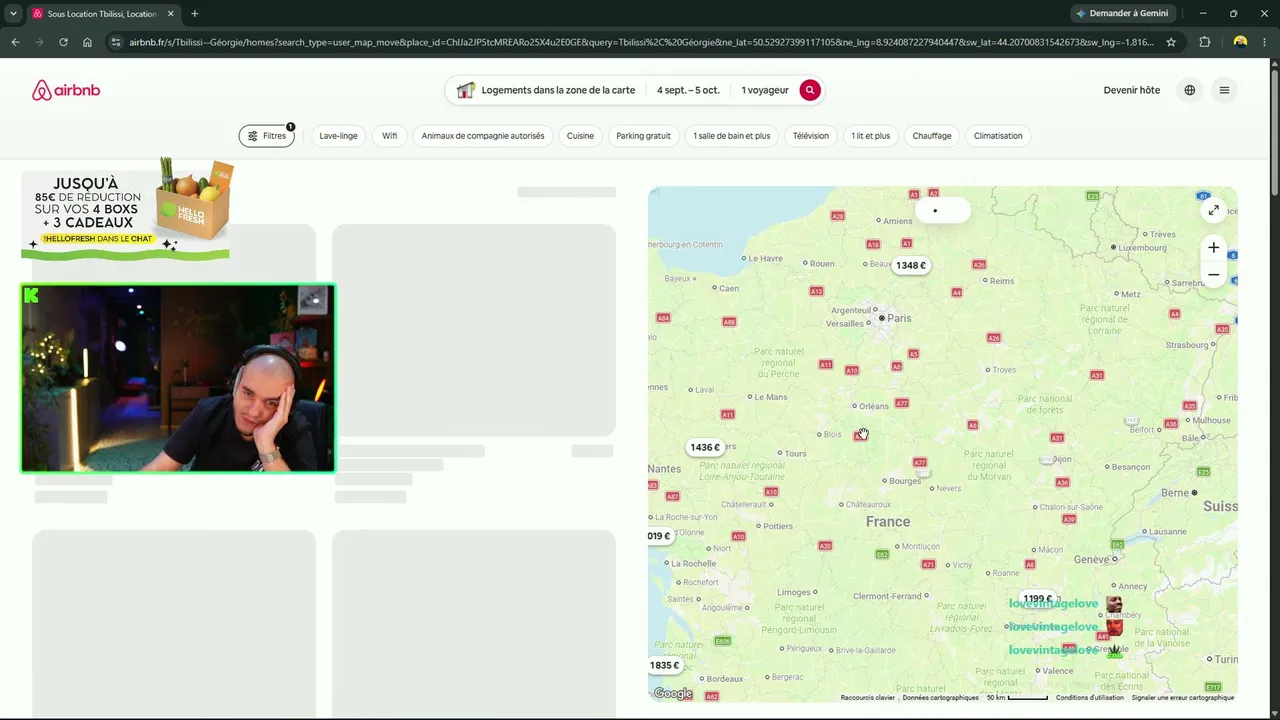Open Conditions d'utilisation link

click(1090, 698)
